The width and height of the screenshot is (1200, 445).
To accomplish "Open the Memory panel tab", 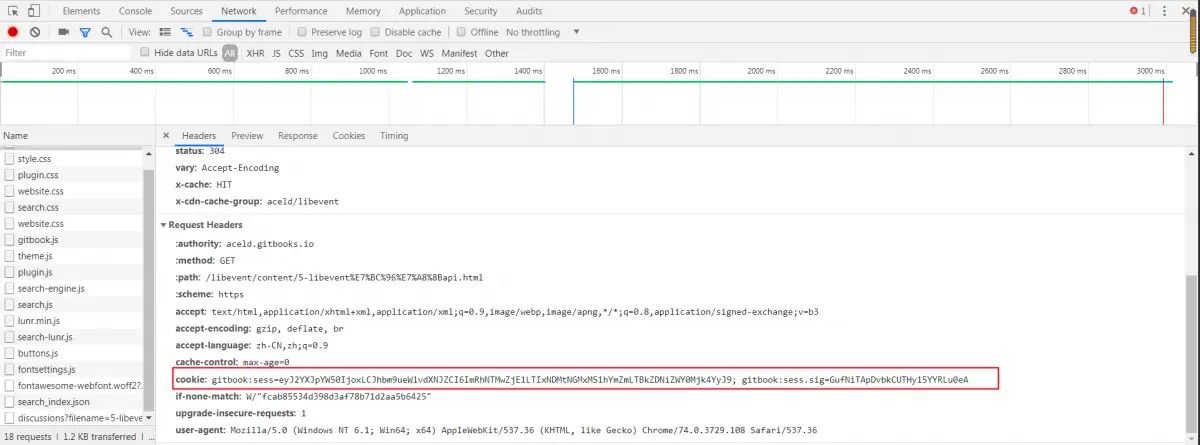I will tap(363, 11).
